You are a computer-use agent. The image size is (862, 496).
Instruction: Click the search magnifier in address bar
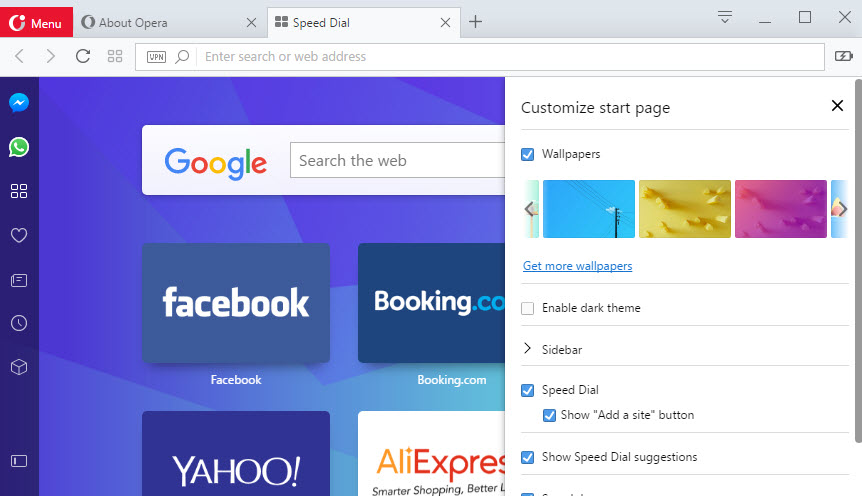pyautogui.click(x=182, y=57)
